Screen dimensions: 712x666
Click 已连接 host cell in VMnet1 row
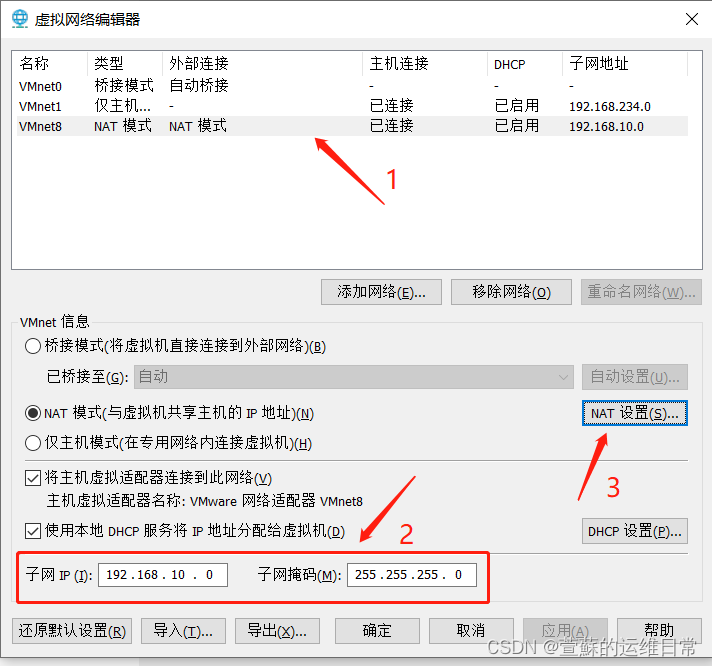pos(391,106)
